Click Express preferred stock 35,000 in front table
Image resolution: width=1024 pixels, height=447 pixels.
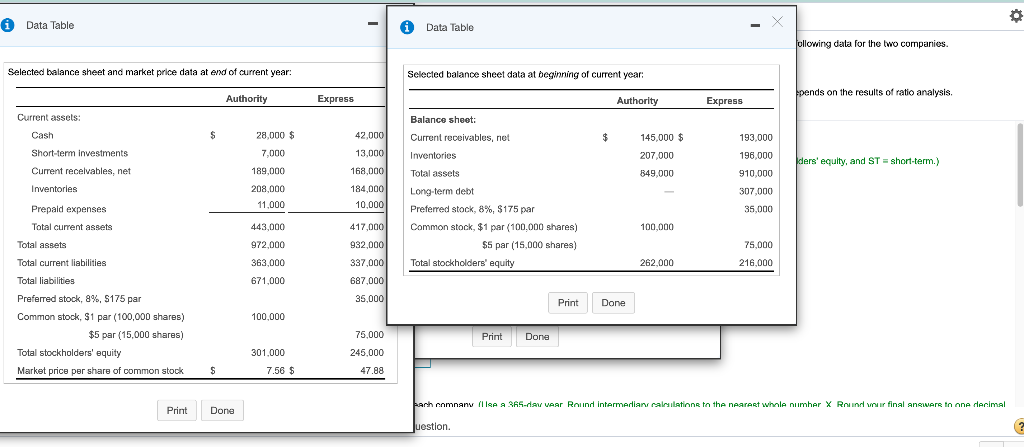click(x=758, y=209)
